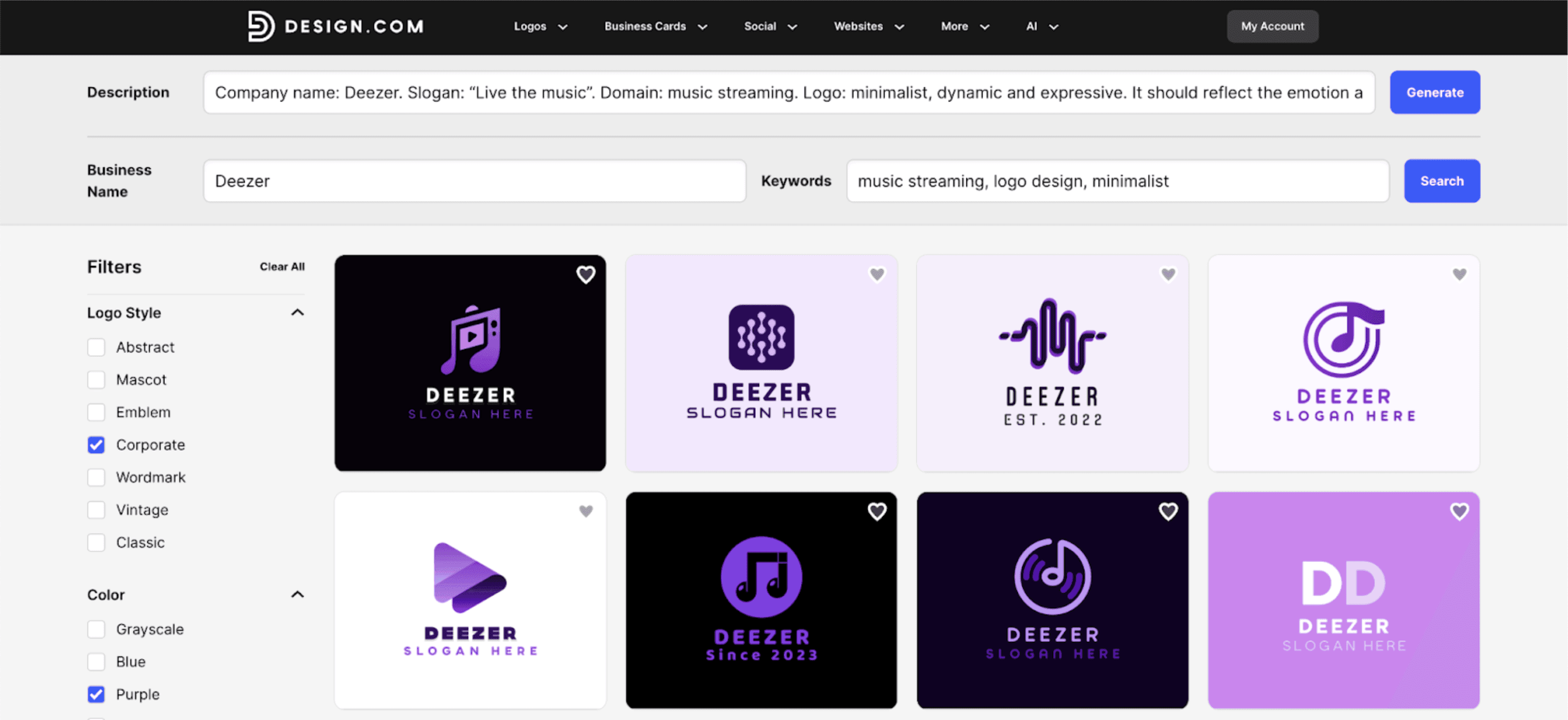Image resolution: width=1568 pixels, height=720 pixels.
Task: Favorite the purple play-button Deezer logo
Action: 586,512
